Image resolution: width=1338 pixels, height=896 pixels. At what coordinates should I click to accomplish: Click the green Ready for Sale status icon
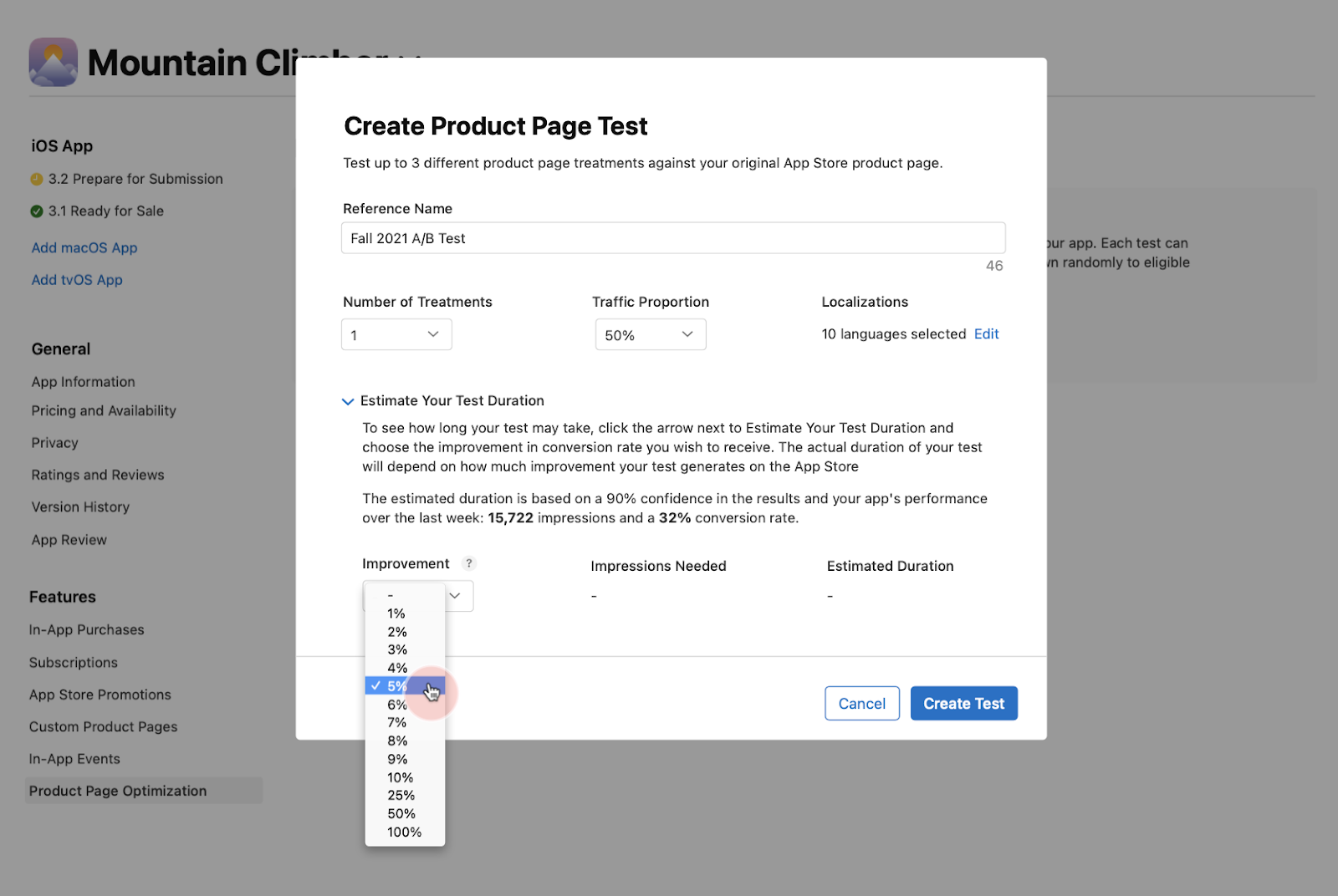pyautogui.click(x=37, y=211)
